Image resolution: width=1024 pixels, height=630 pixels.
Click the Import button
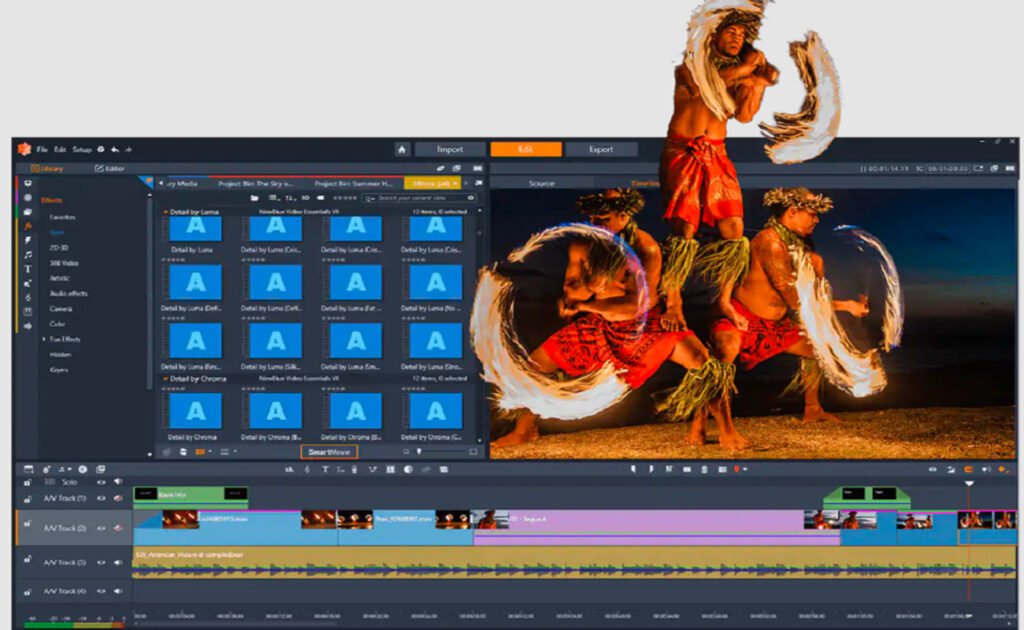coord(451,149)
